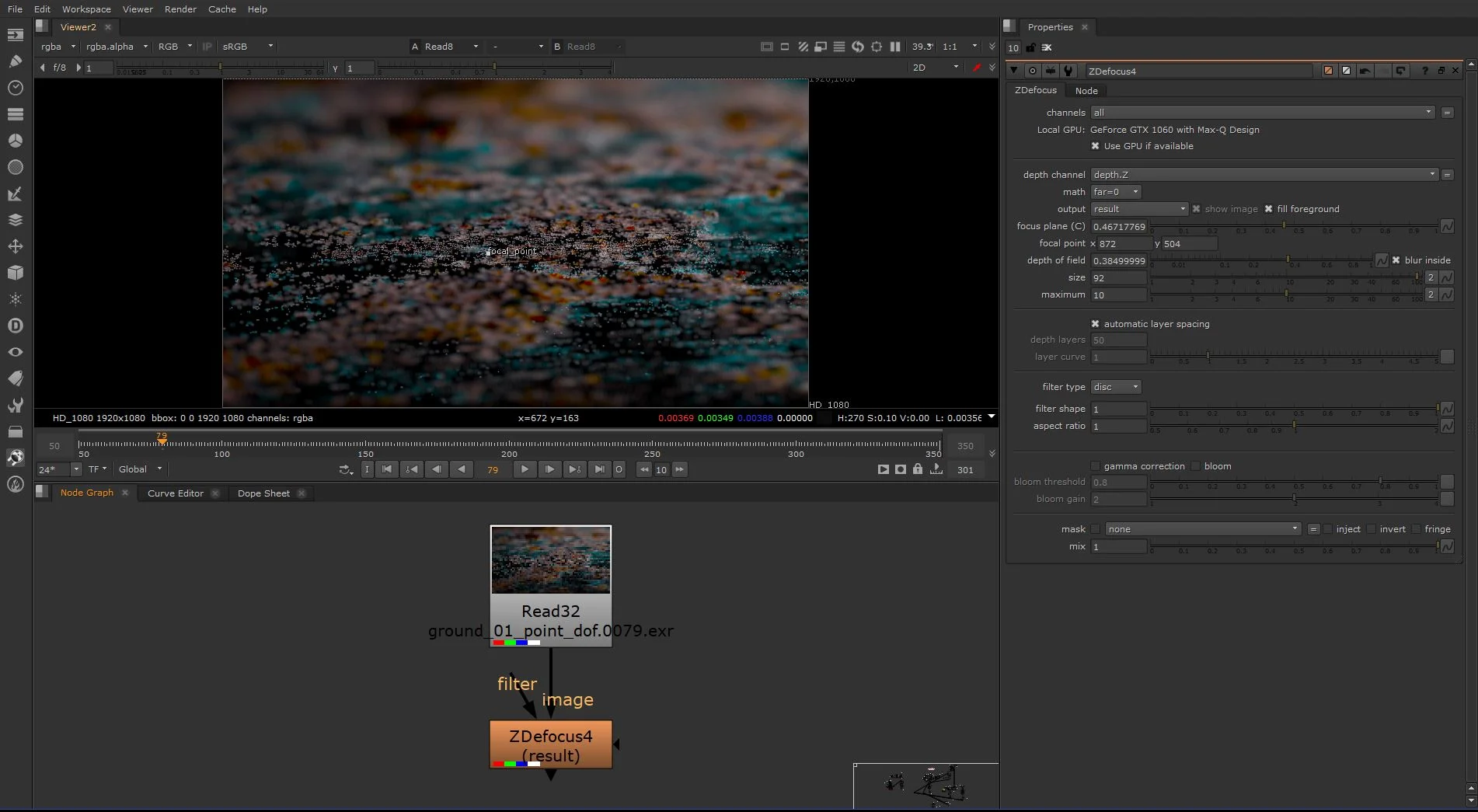Image resolution: width=1478 pixels, height=812 pixels.
Task: Enable the gamma correction checkbox
Action: point(1095,466)
